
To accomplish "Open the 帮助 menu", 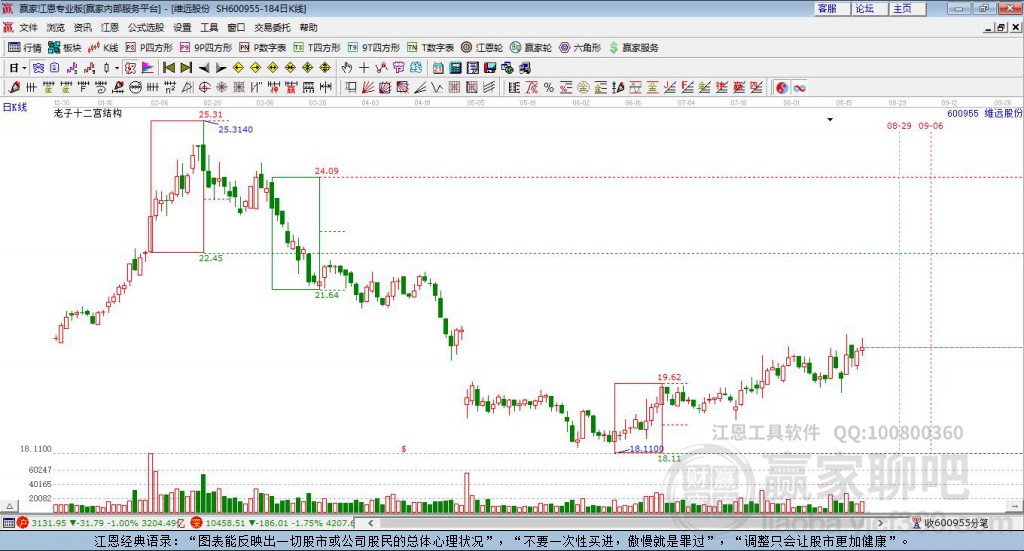I will pyautogui.click(x=308, y=27).
